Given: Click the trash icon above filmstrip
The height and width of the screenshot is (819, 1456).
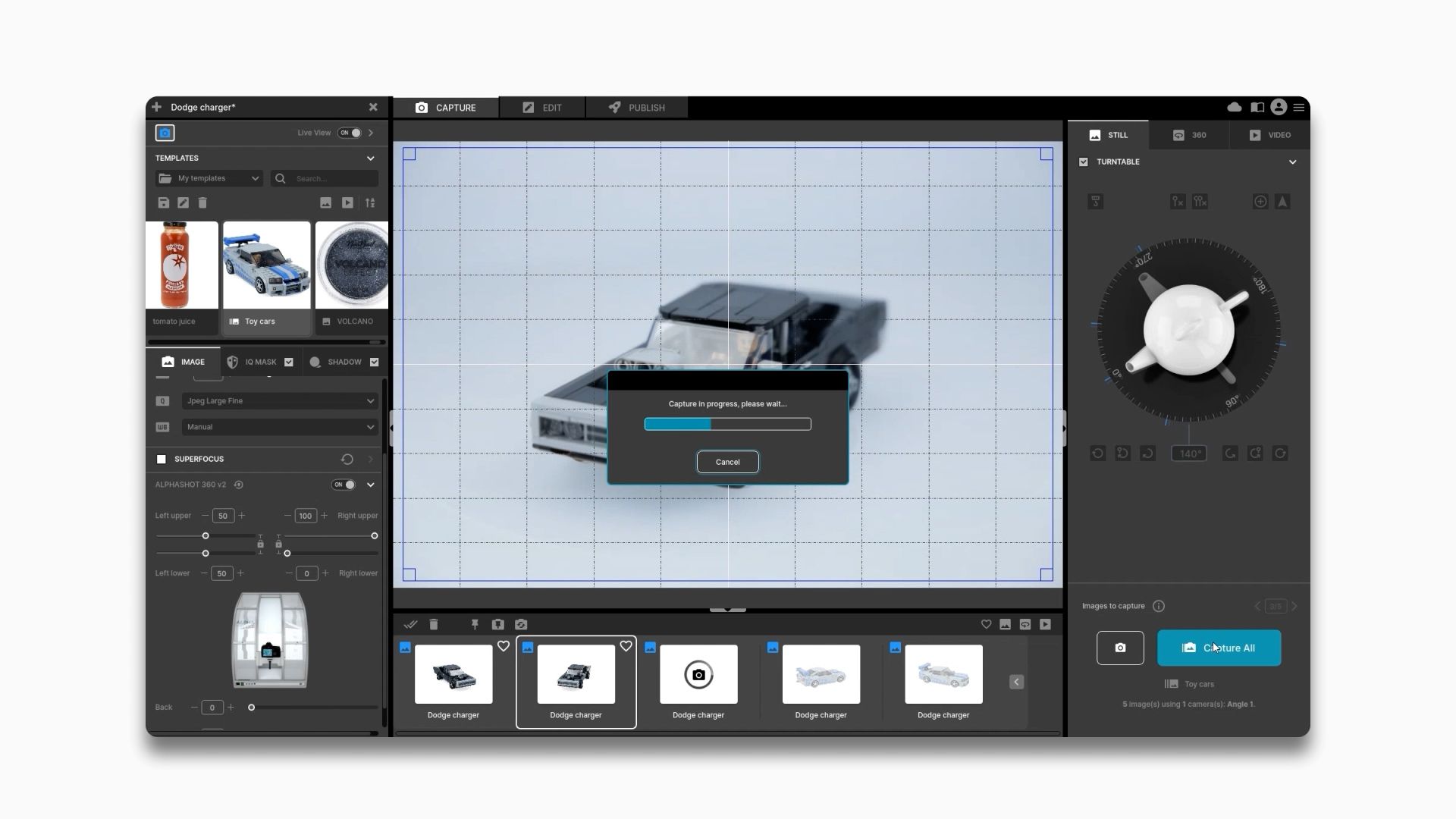Looking at the screenshot, I should [434, 624].
